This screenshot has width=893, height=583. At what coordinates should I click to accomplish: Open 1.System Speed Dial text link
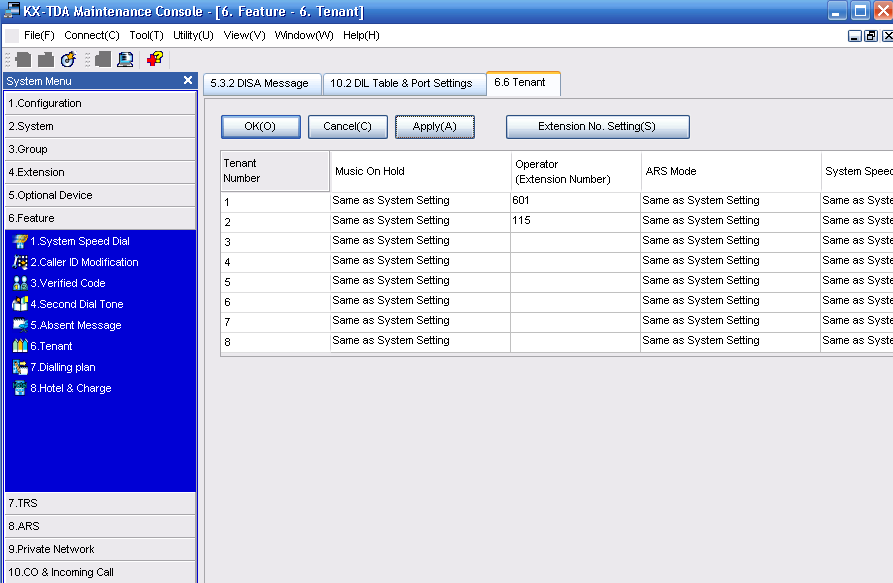(x=80, y=241)
